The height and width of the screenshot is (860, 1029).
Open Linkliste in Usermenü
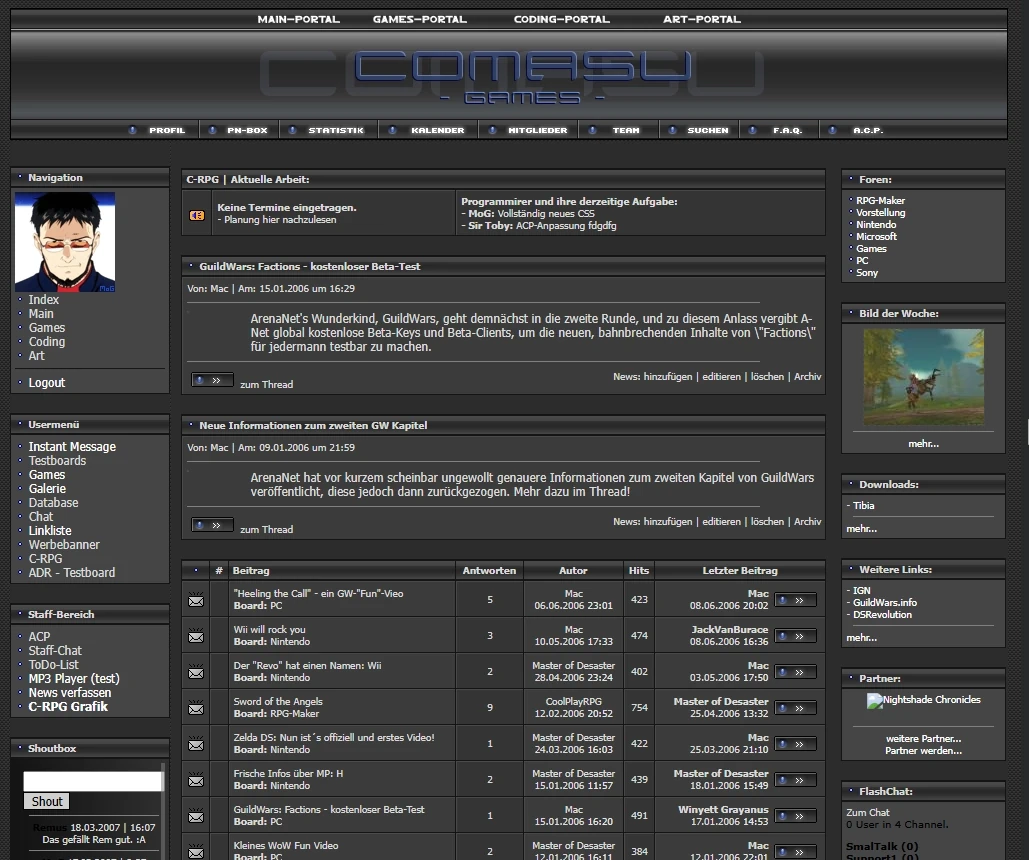click(50, 530)
